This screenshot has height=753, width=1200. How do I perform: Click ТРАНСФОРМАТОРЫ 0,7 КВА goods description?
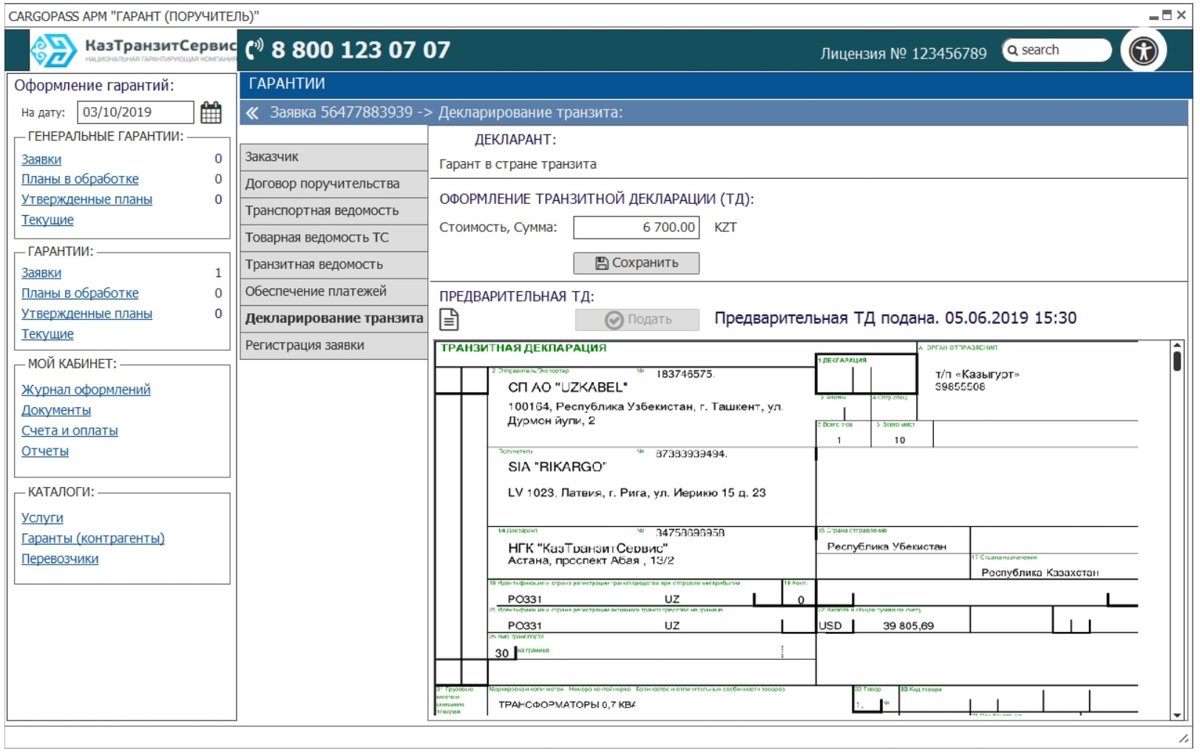pos(567,705)
